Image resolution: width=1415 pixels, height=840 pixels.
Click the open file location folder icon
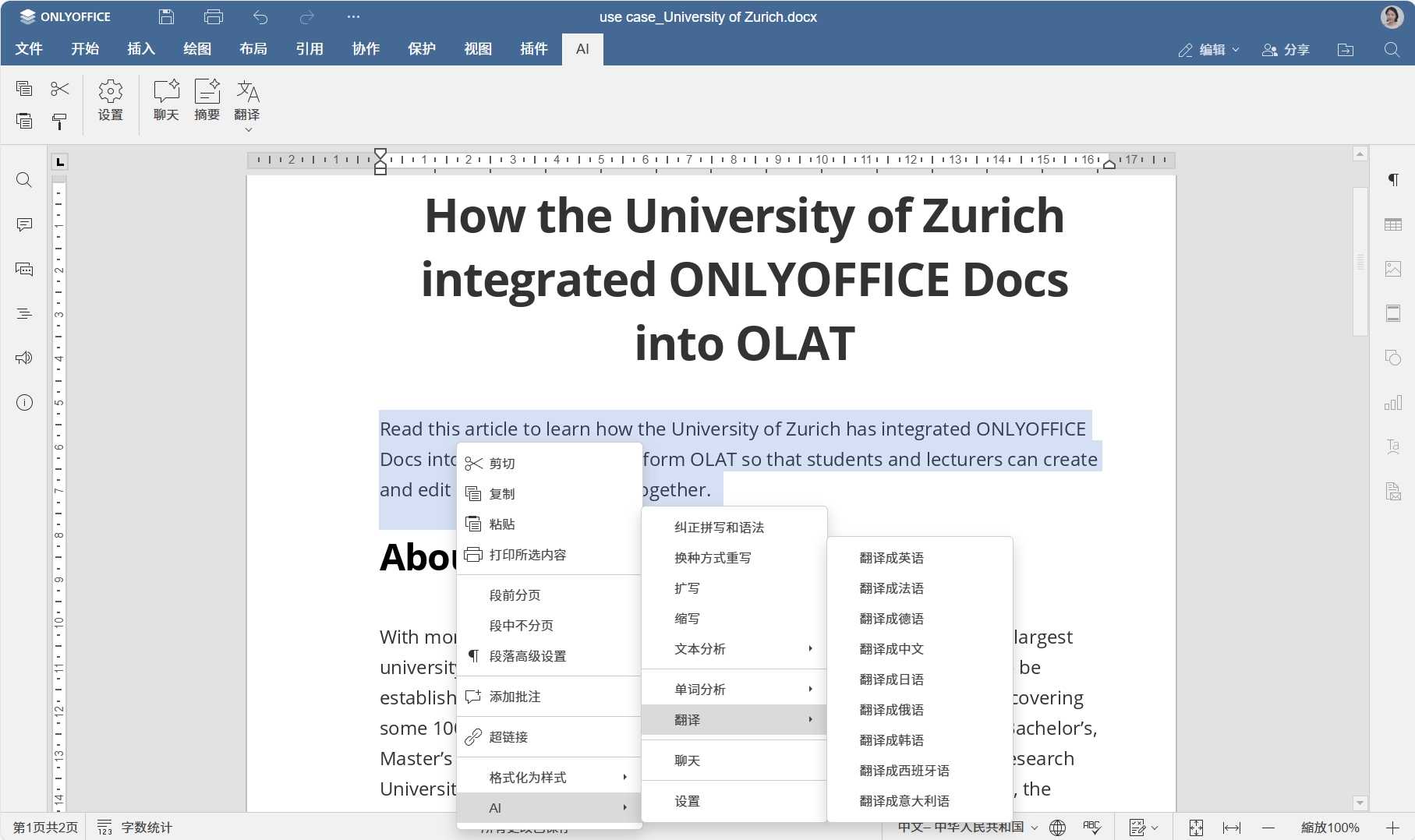click(1346, 49)
